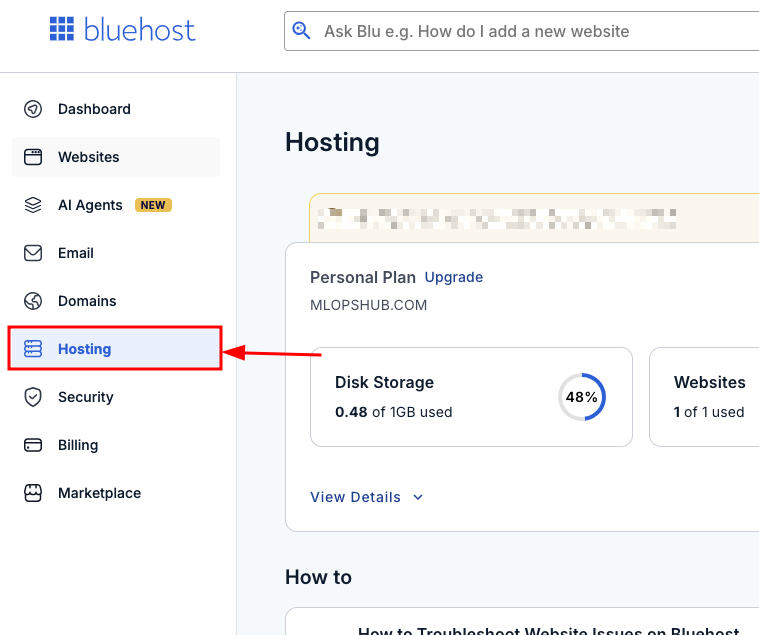Click the Websites browser window icon

tap(33, 157)
